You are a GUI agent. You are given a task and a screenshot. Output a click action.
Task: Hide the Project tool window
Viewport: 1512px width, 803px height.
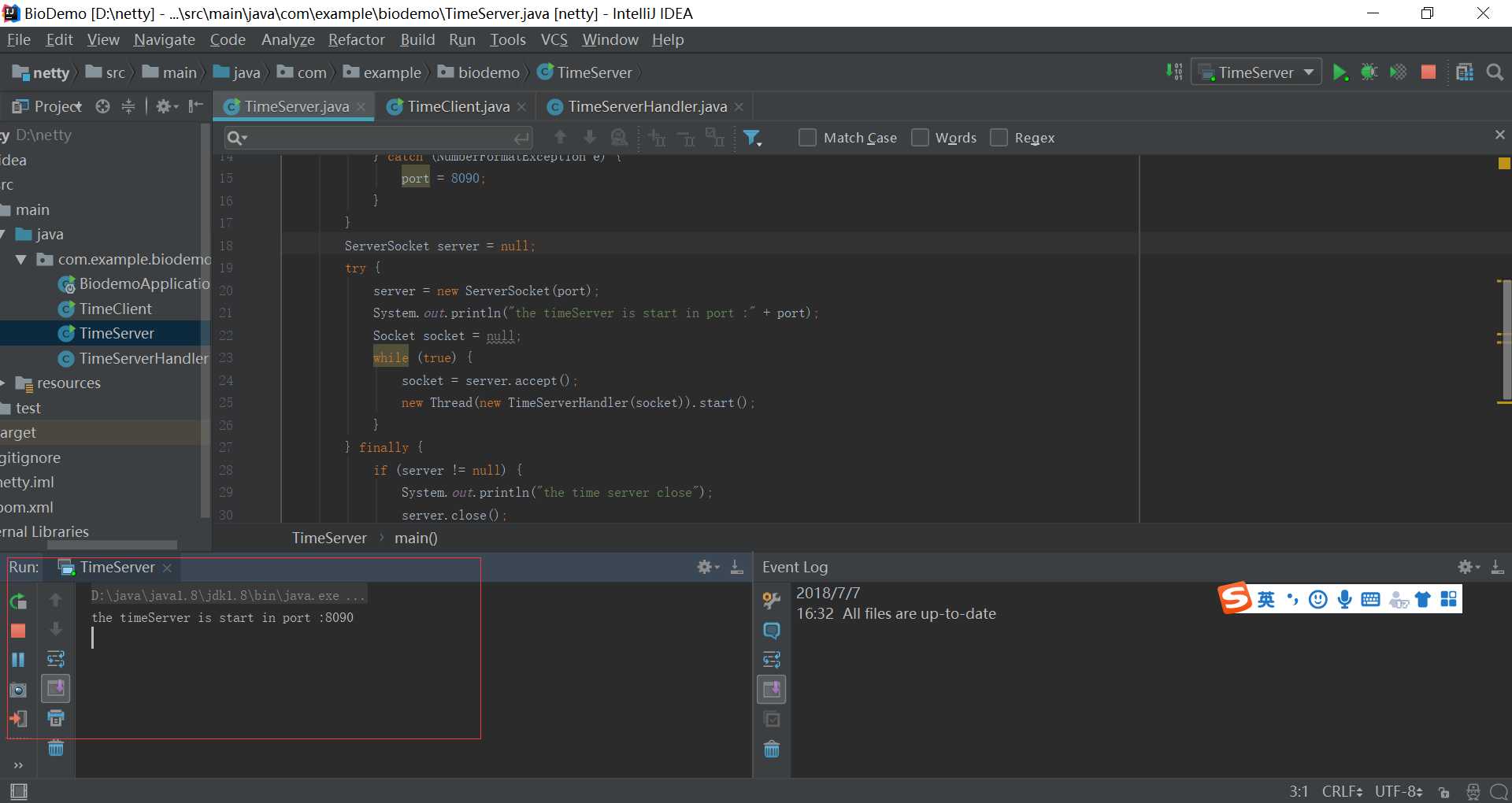pyautogui.click(x=196, y=106)
